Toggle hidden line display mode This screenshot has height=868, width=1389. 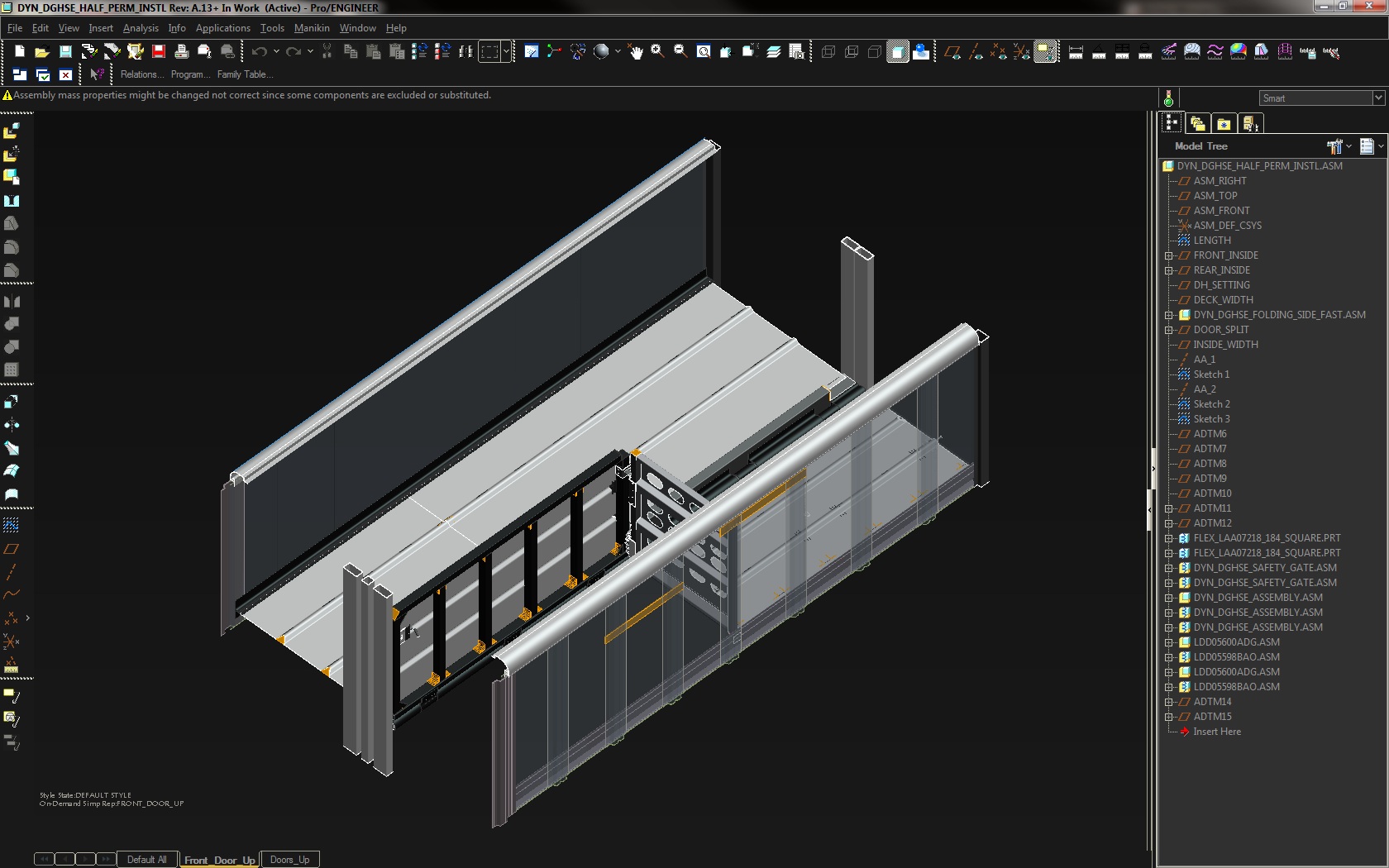851,51
